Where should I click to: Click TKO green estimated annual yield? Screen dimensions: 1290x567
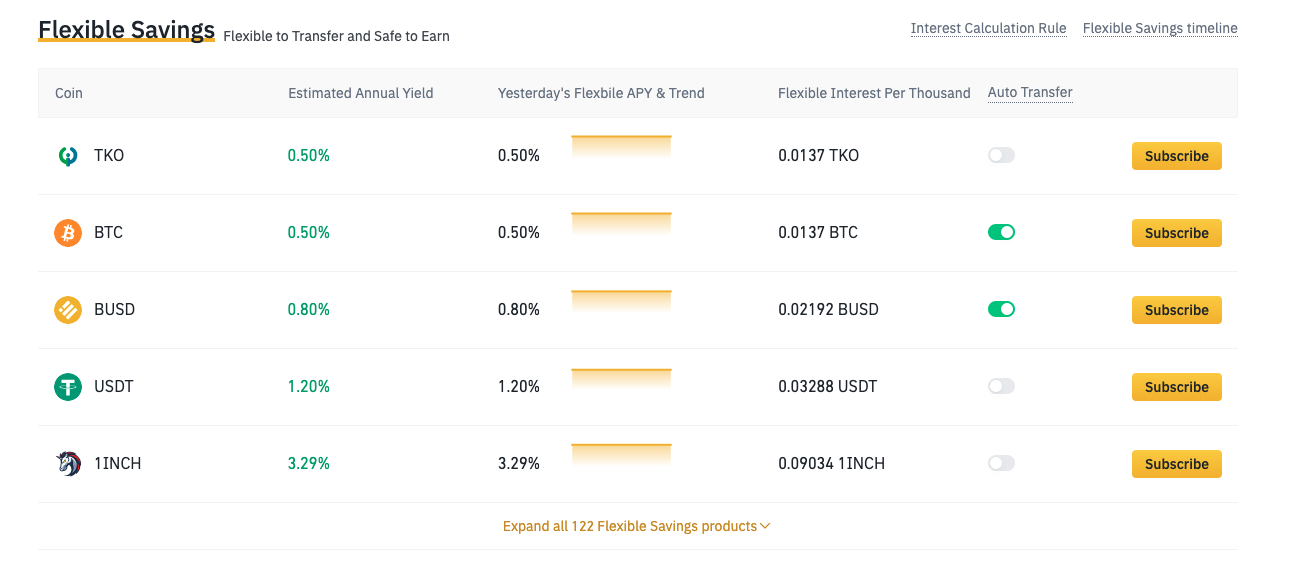click(309, 156)
